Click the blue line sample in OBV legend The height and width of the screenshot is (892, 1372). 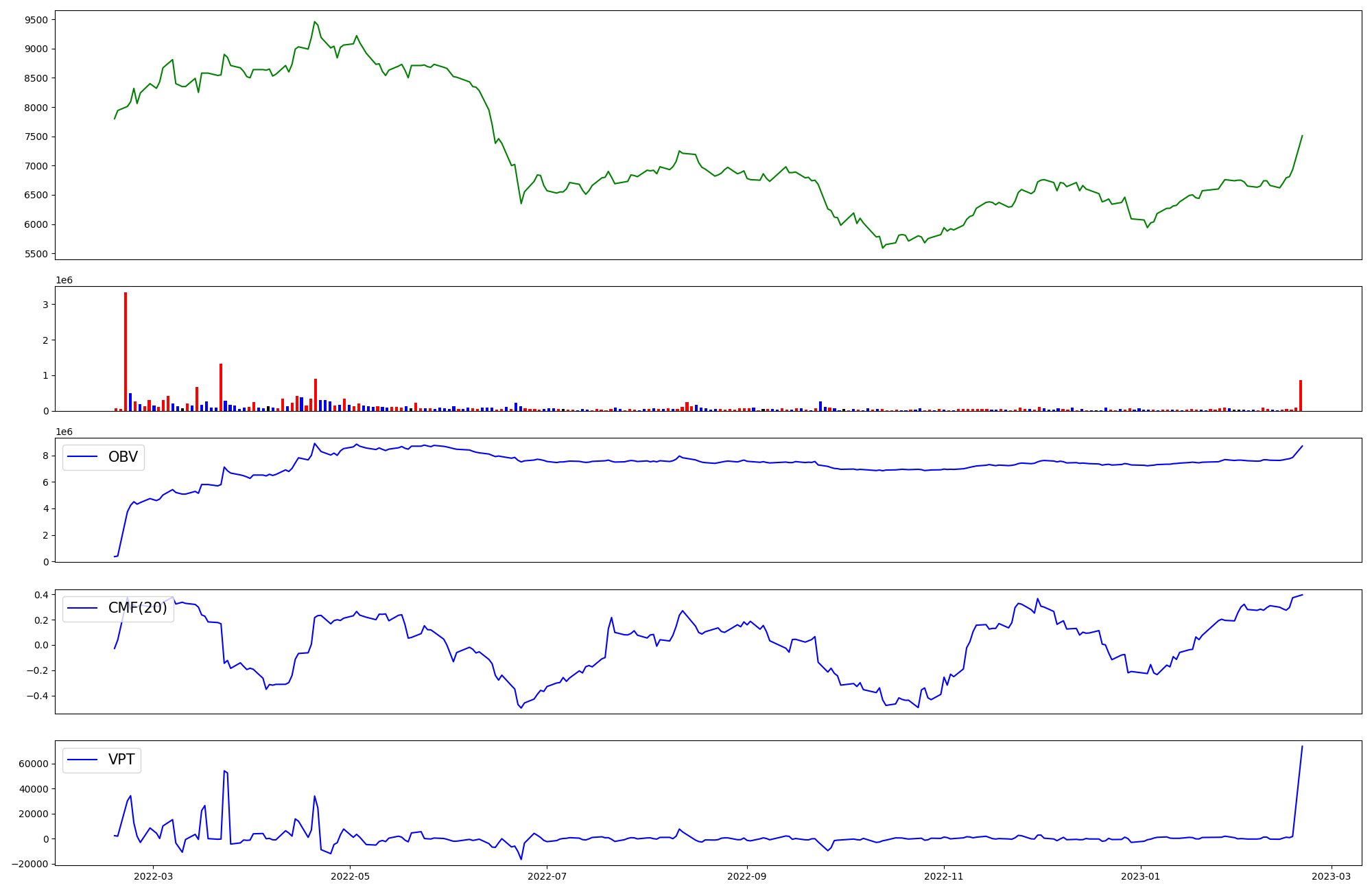[x=83, y=457]
